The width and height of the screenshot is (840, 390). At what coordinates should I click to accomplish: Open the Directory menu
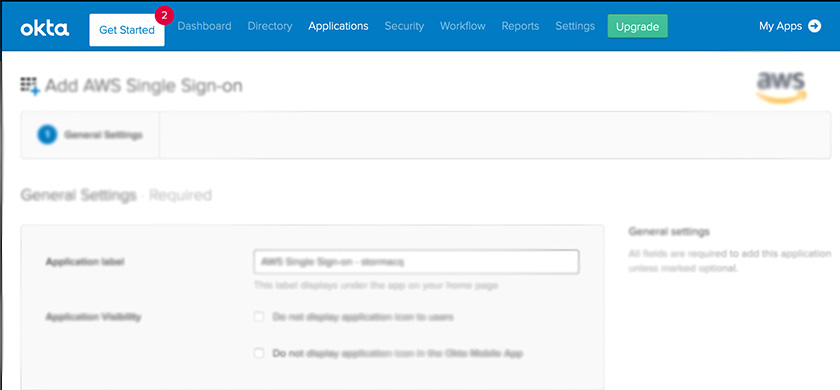click(x=270, y=26)
